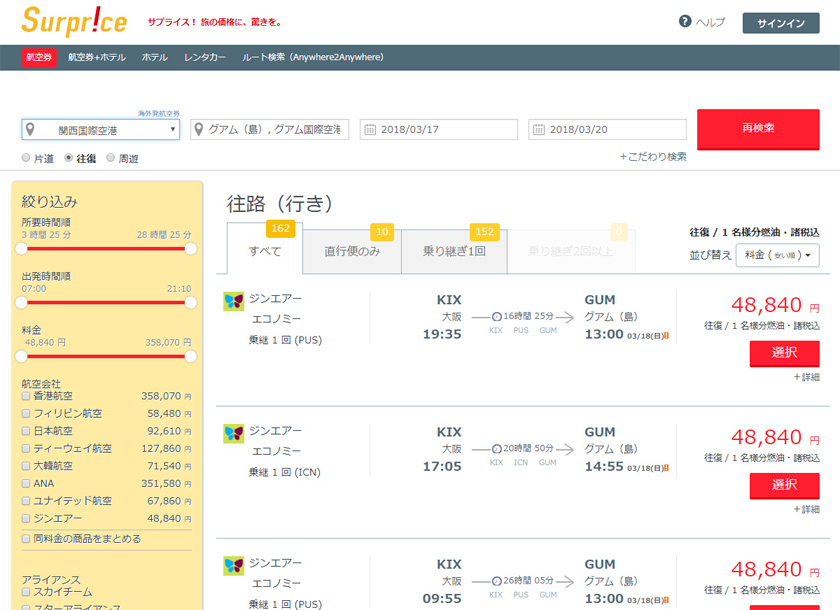Click Jin Air logo on first flight

234,302
